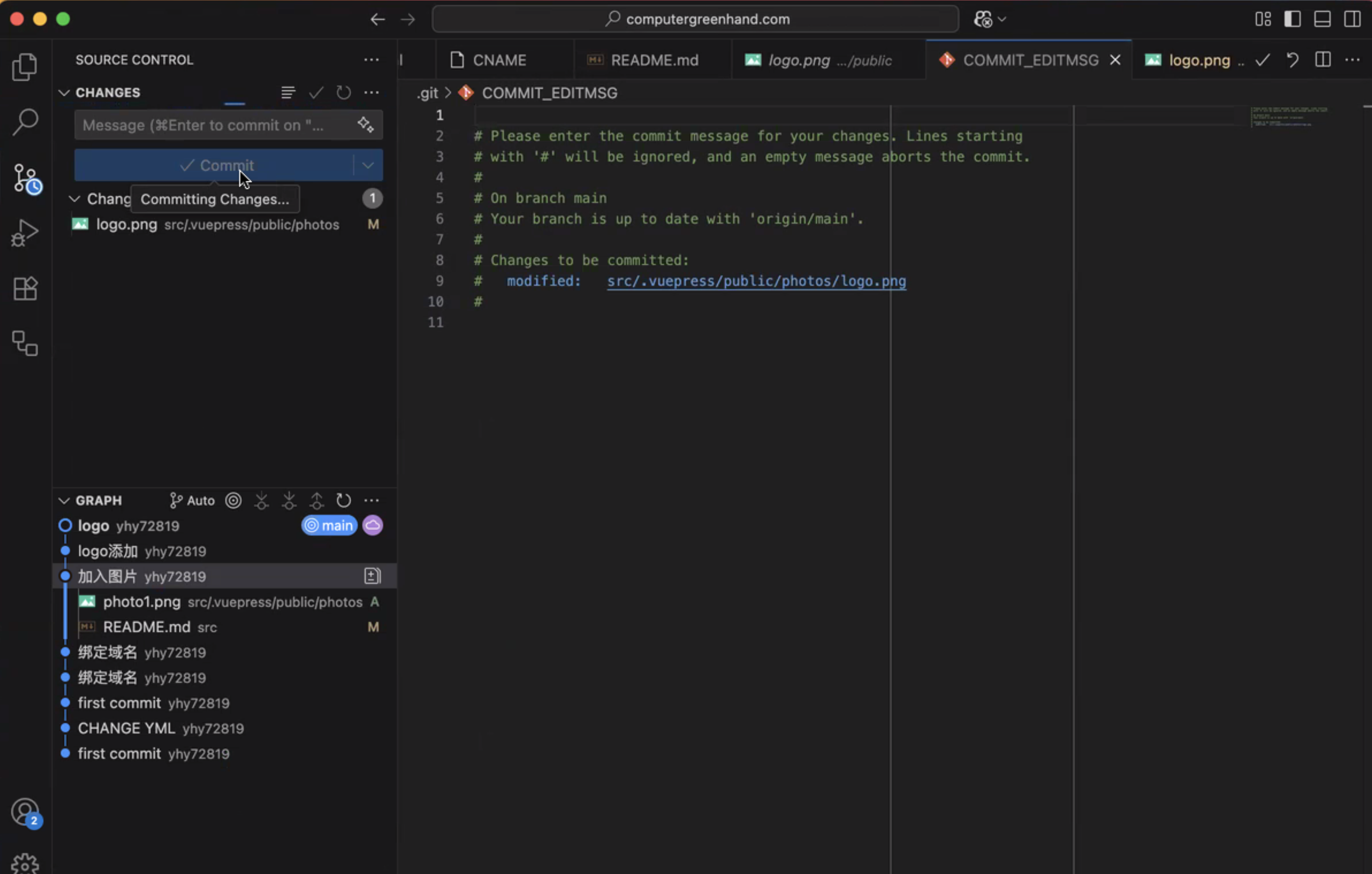Open the Commit button dropdown arrow
This screenshot has height=874, width=1372.
click(368, 165)
